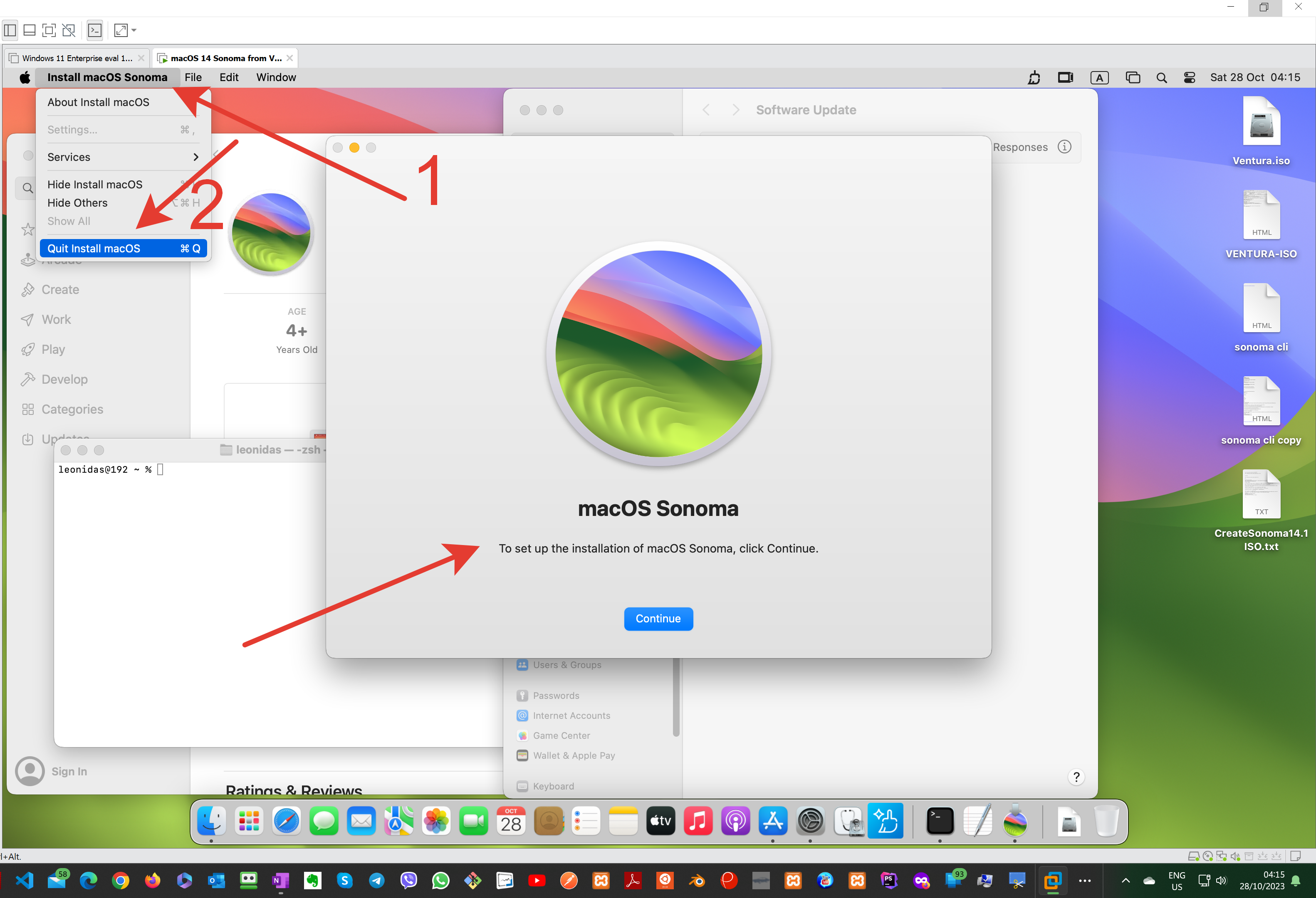Open VMware stretch guest dropdown arrow
The width and height of the screenshot is (1316, 898).
[x=134, y=30]
